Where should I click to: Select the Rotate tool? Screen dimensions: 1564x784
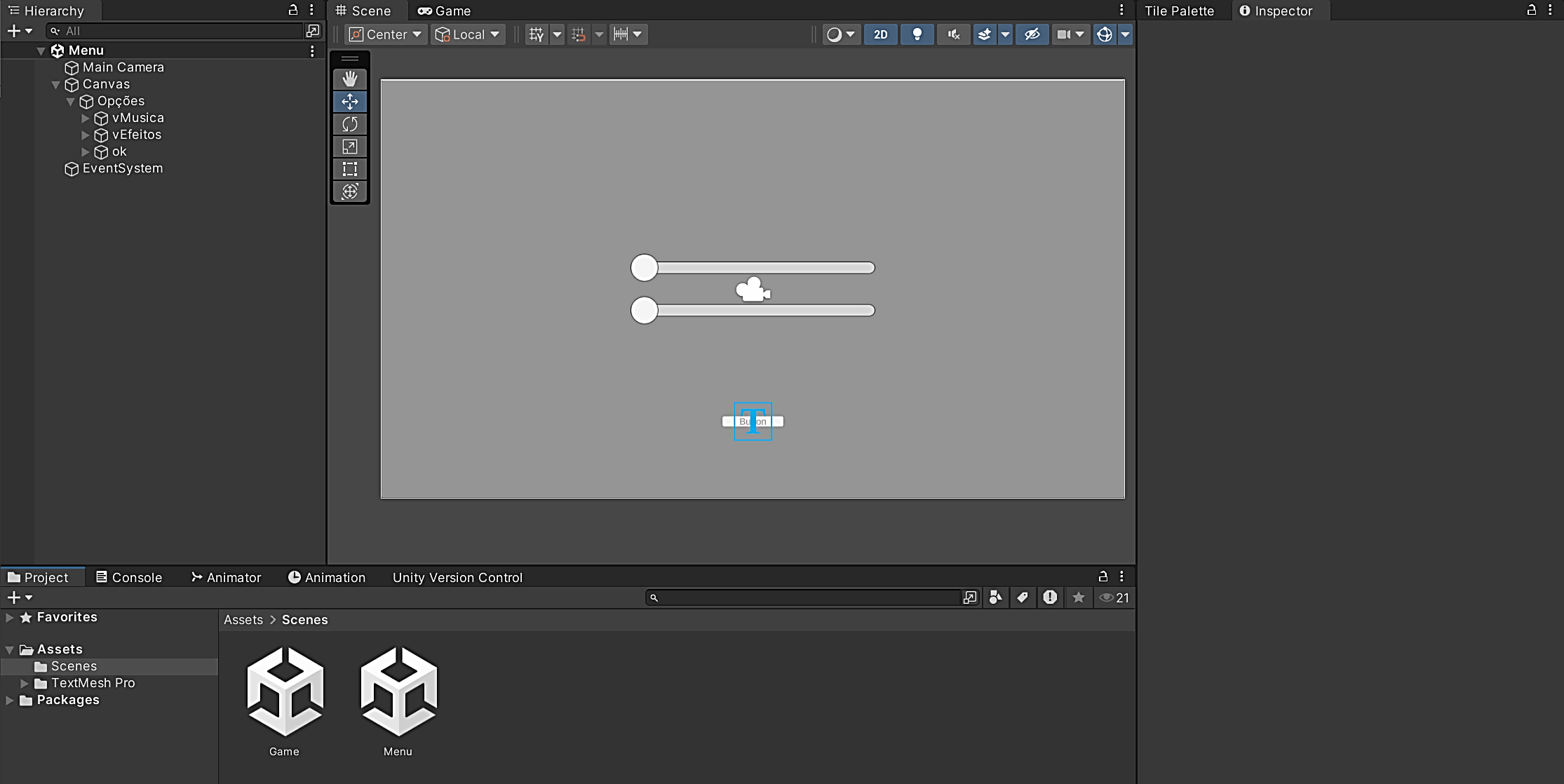[349, 124]
